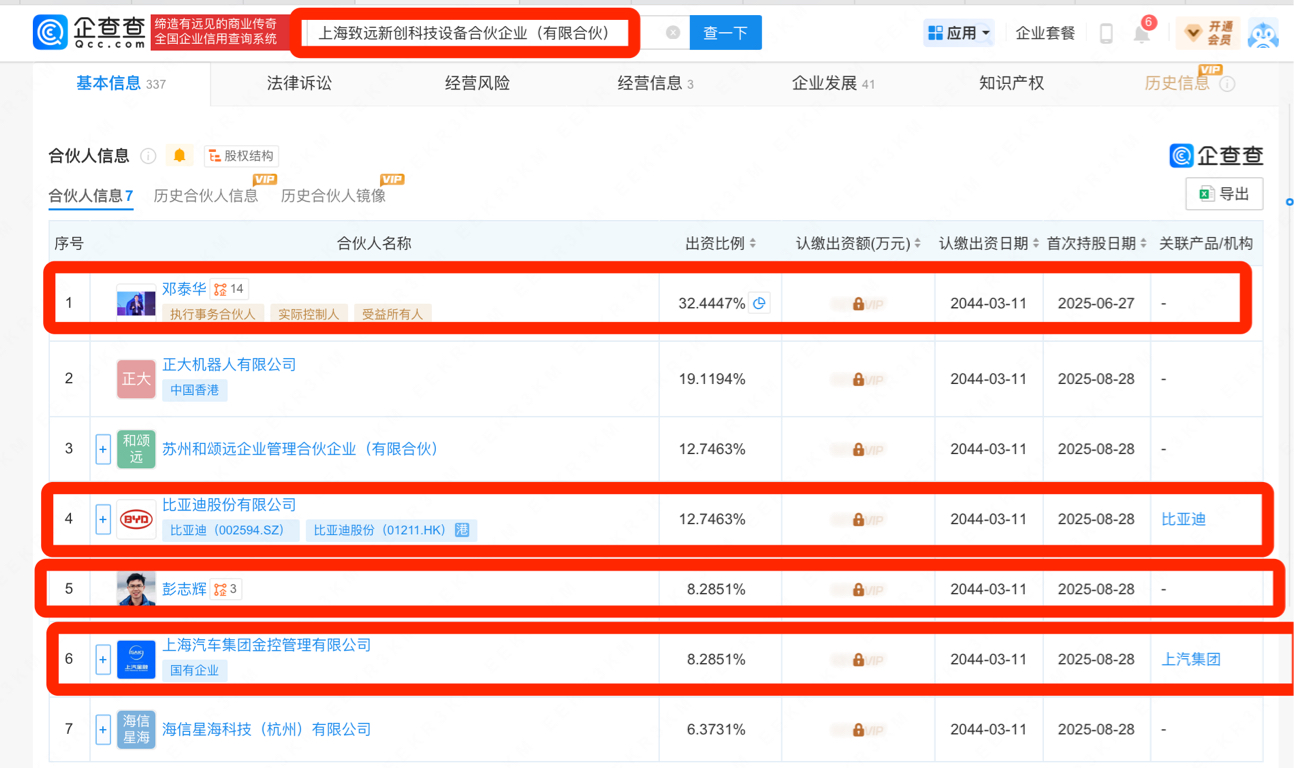The image size is (1294, 768).
Task: Switch to the 基本信息 tab
Action: click(121, 84)
